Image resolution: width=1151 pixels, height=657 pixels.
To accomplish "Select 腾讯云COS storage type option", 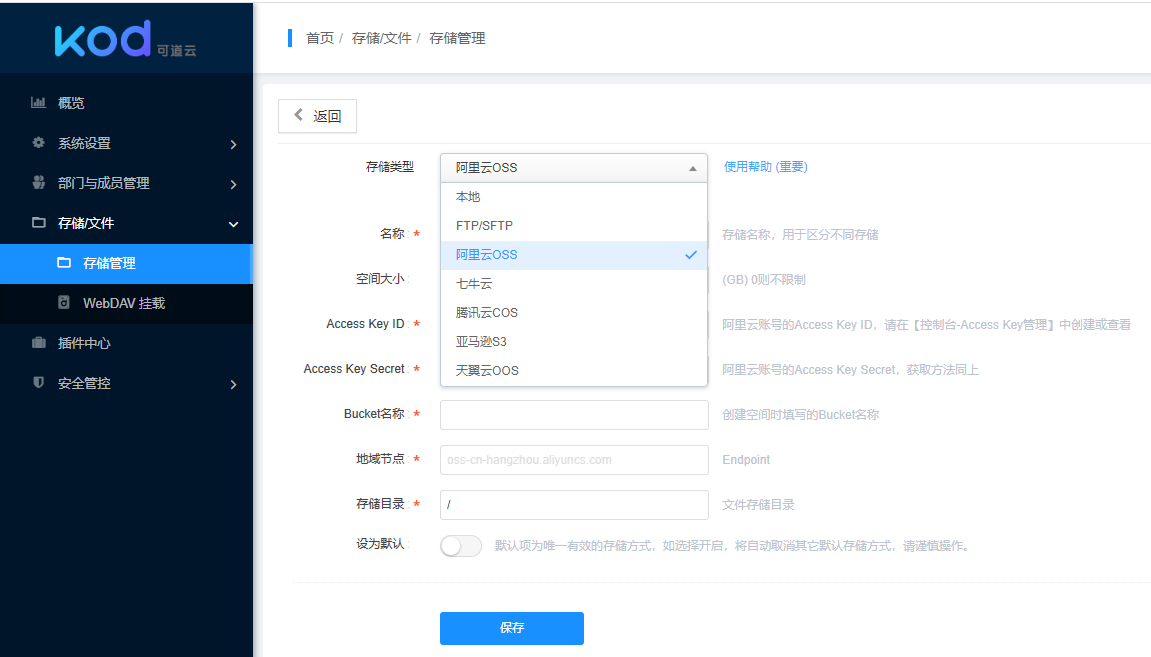I will pyautogui.click(x=574, y=313).
